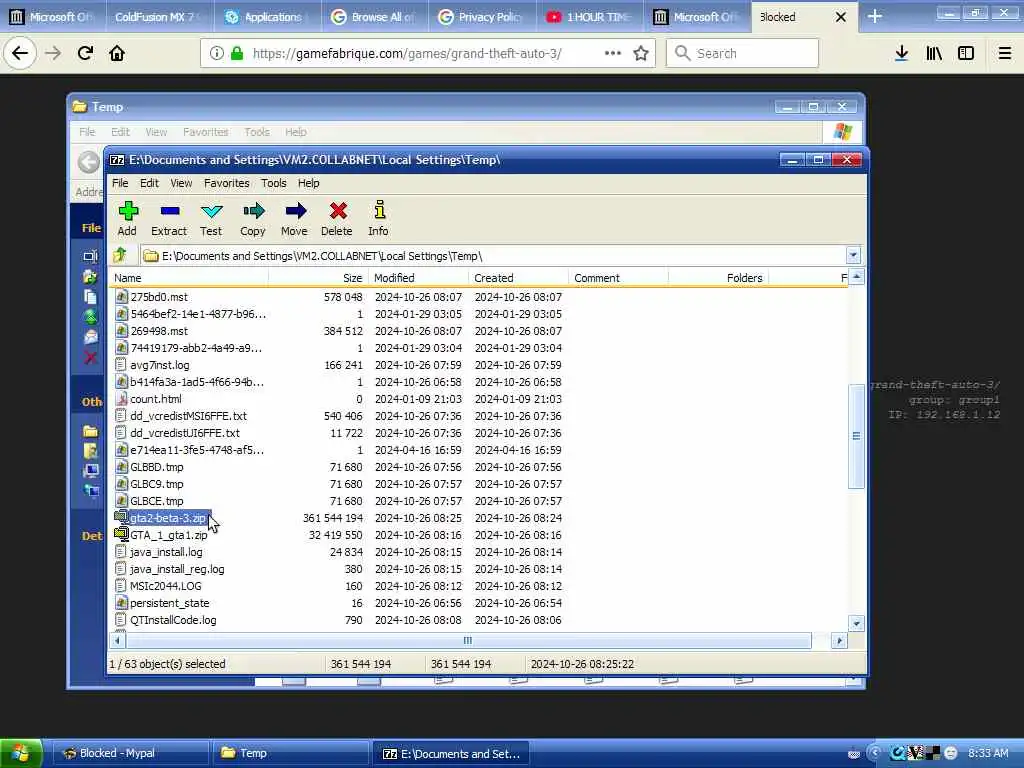Open the browser hamburger menu
The height and width of the screenshot is (768, 1024).
(x=1005, y=54)
